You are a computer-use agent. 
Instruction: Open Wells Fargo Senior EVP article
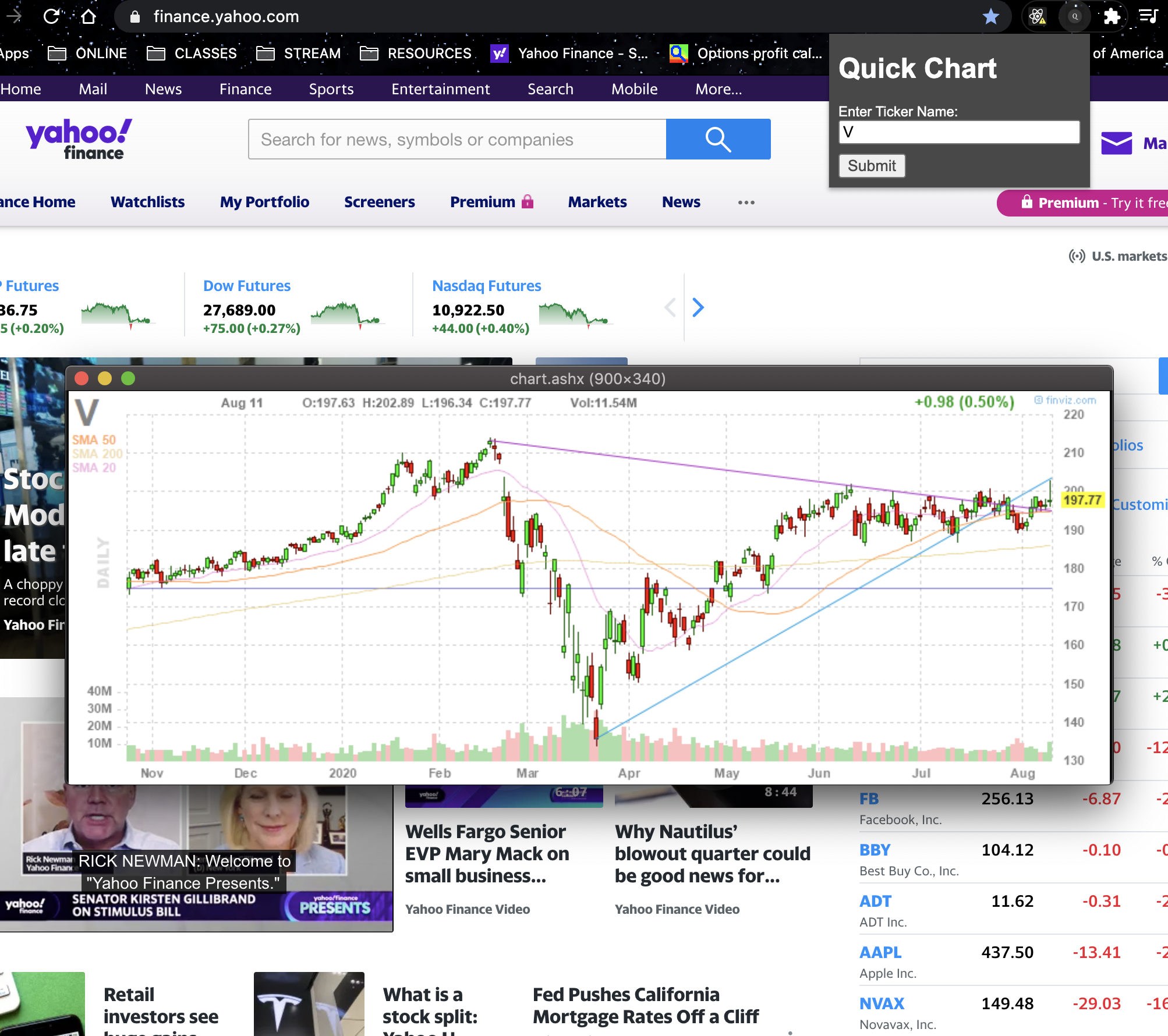487,854
